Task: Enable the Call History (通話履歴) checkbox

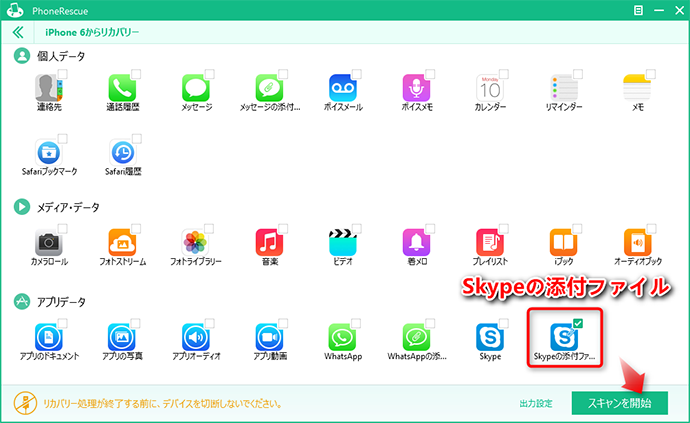Action: click(136, 74)
